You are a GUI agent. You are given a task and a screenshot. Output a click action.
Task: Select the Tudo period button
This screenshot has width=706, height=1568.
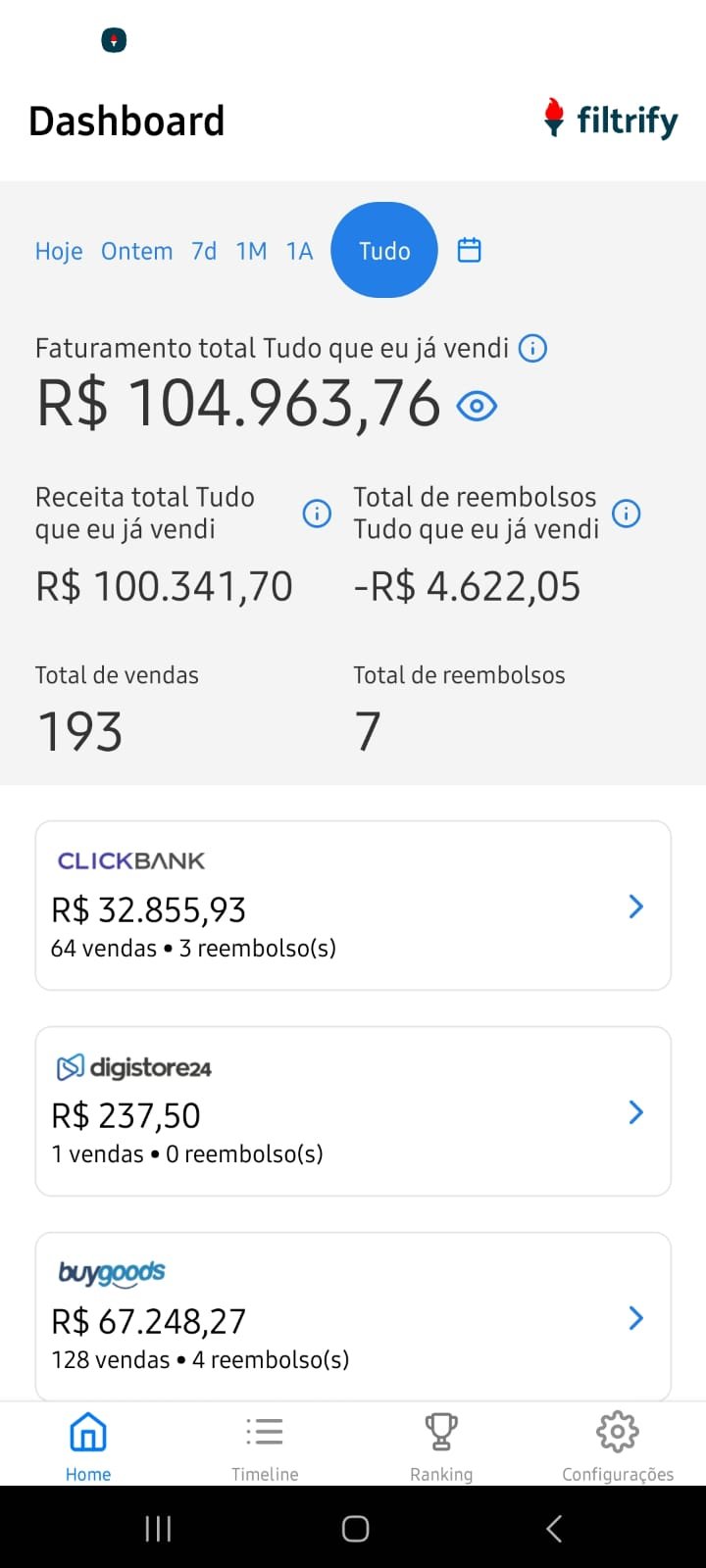click(x=384, y=250)
